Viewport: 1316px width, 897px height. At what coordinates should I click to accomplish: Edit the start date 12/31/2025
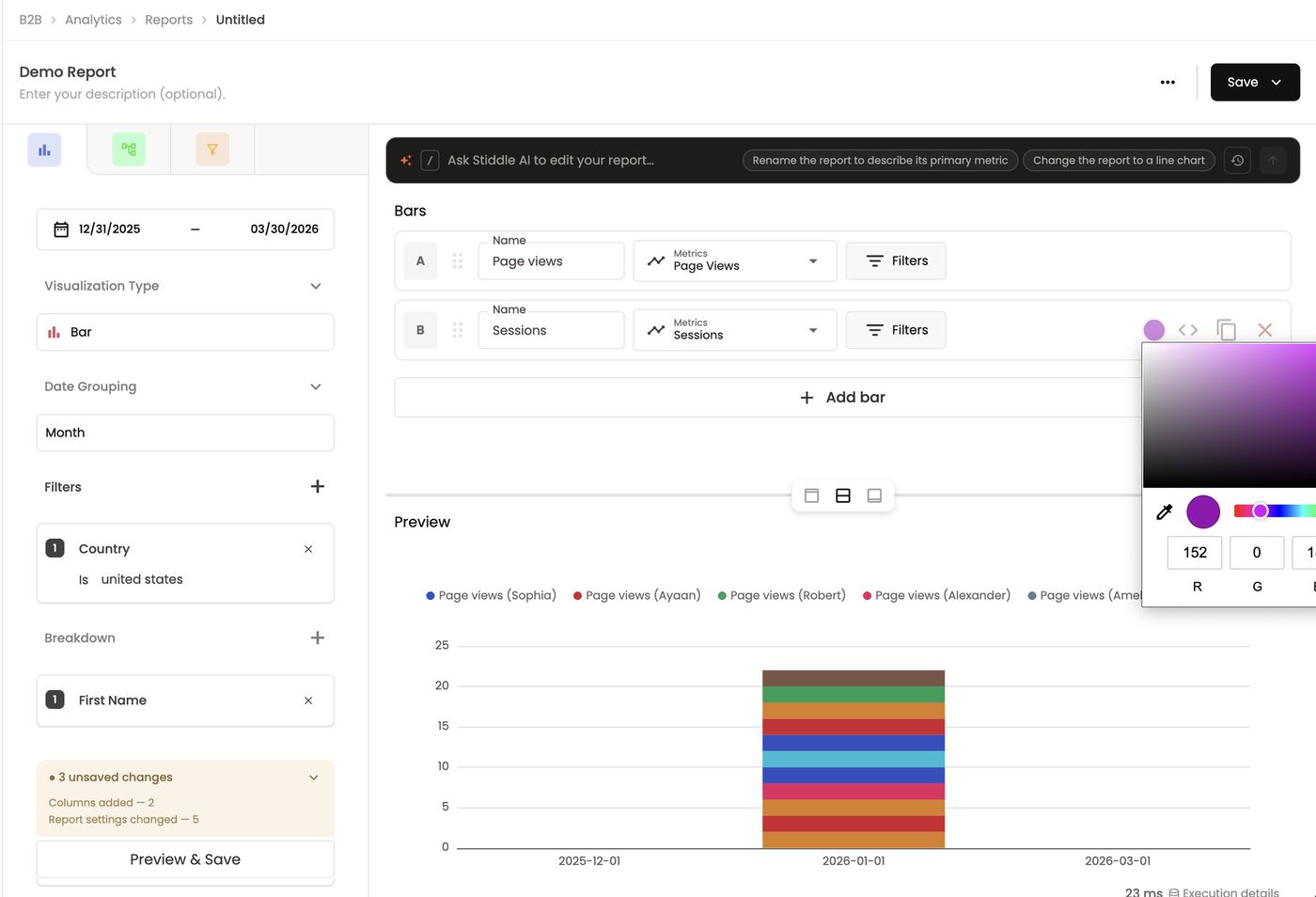coord(109,229)
